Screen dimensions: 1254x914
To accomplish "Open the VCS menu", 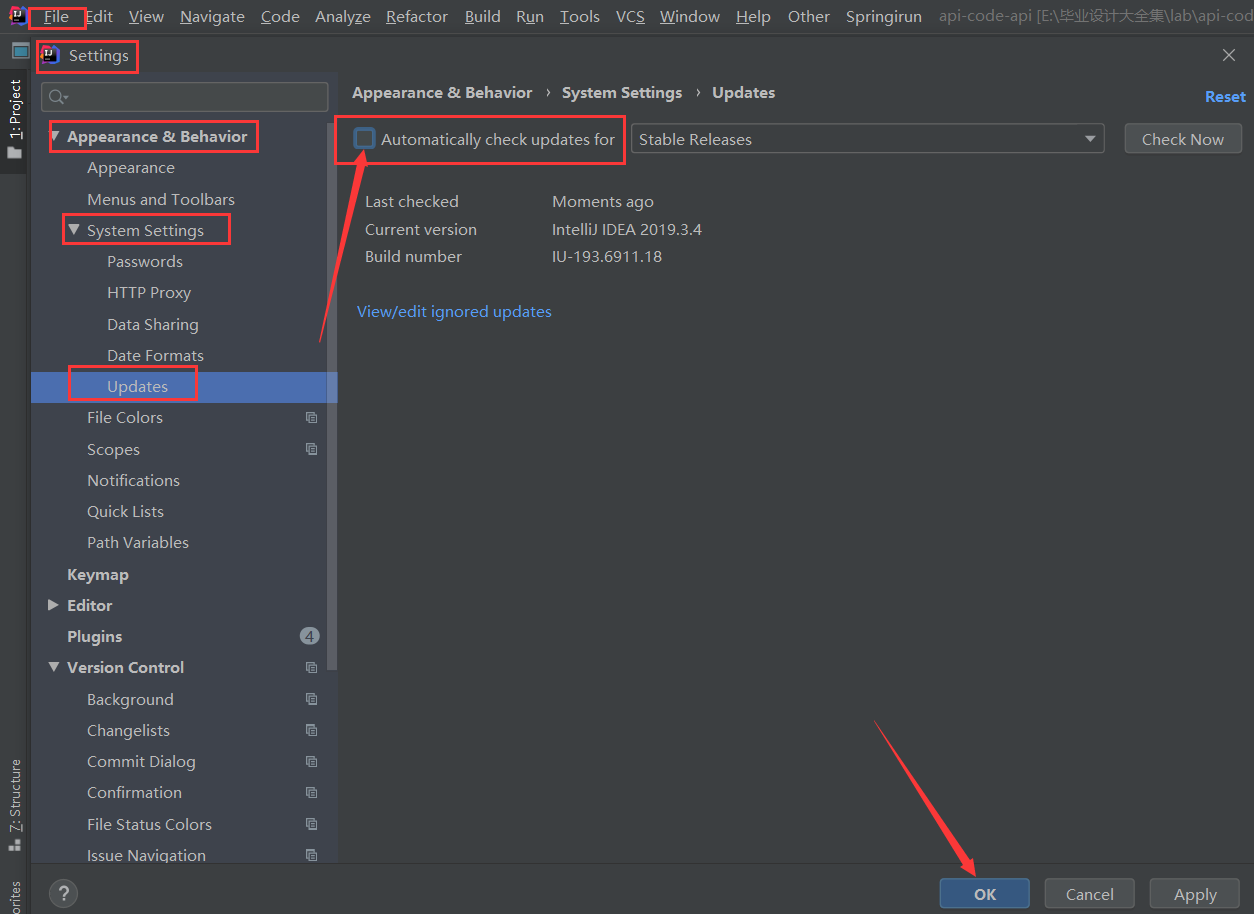I will click(x=630, y=16).
